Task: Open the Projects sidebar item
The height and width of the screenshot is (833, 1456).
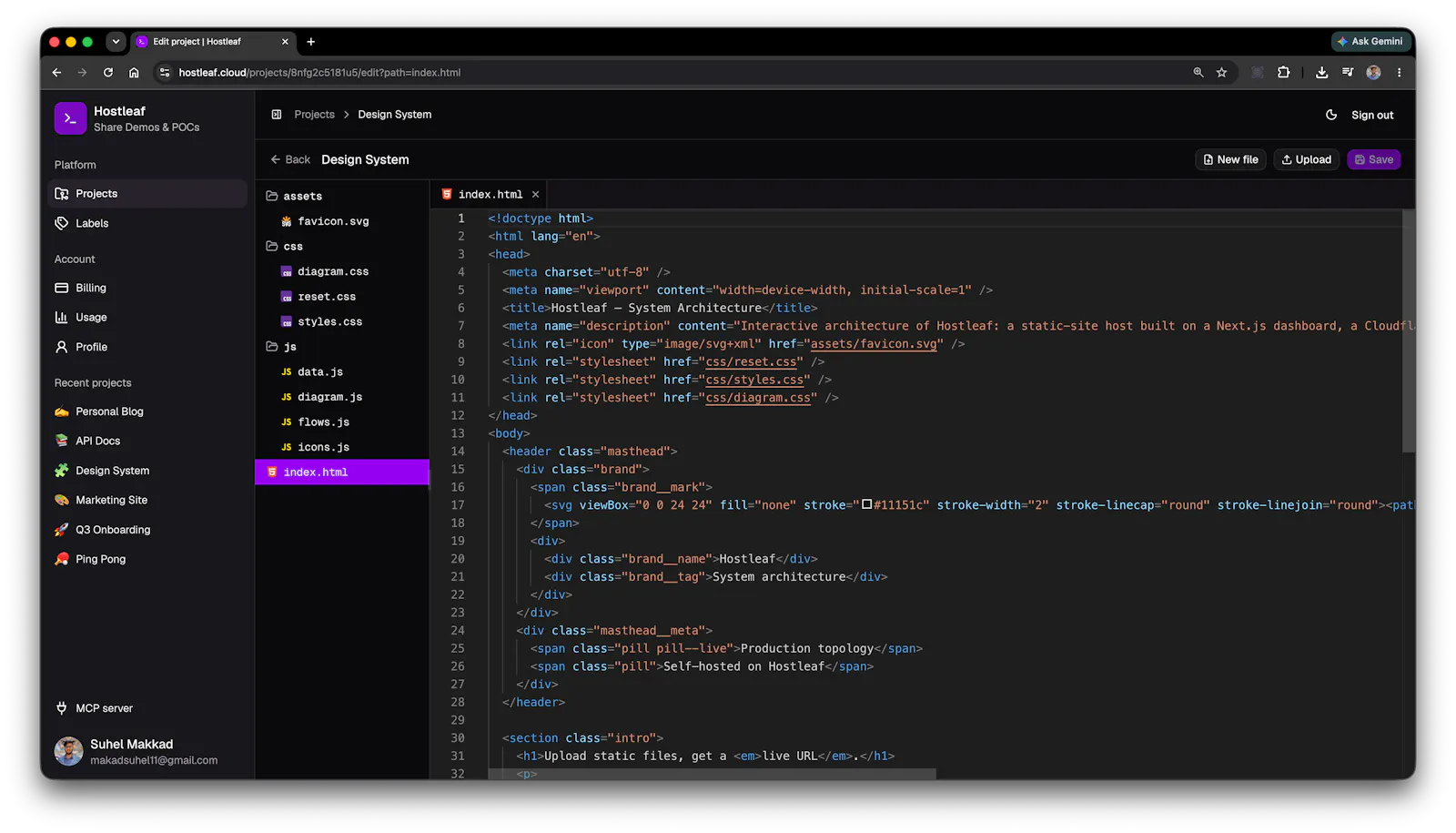Action: [147, 194]
